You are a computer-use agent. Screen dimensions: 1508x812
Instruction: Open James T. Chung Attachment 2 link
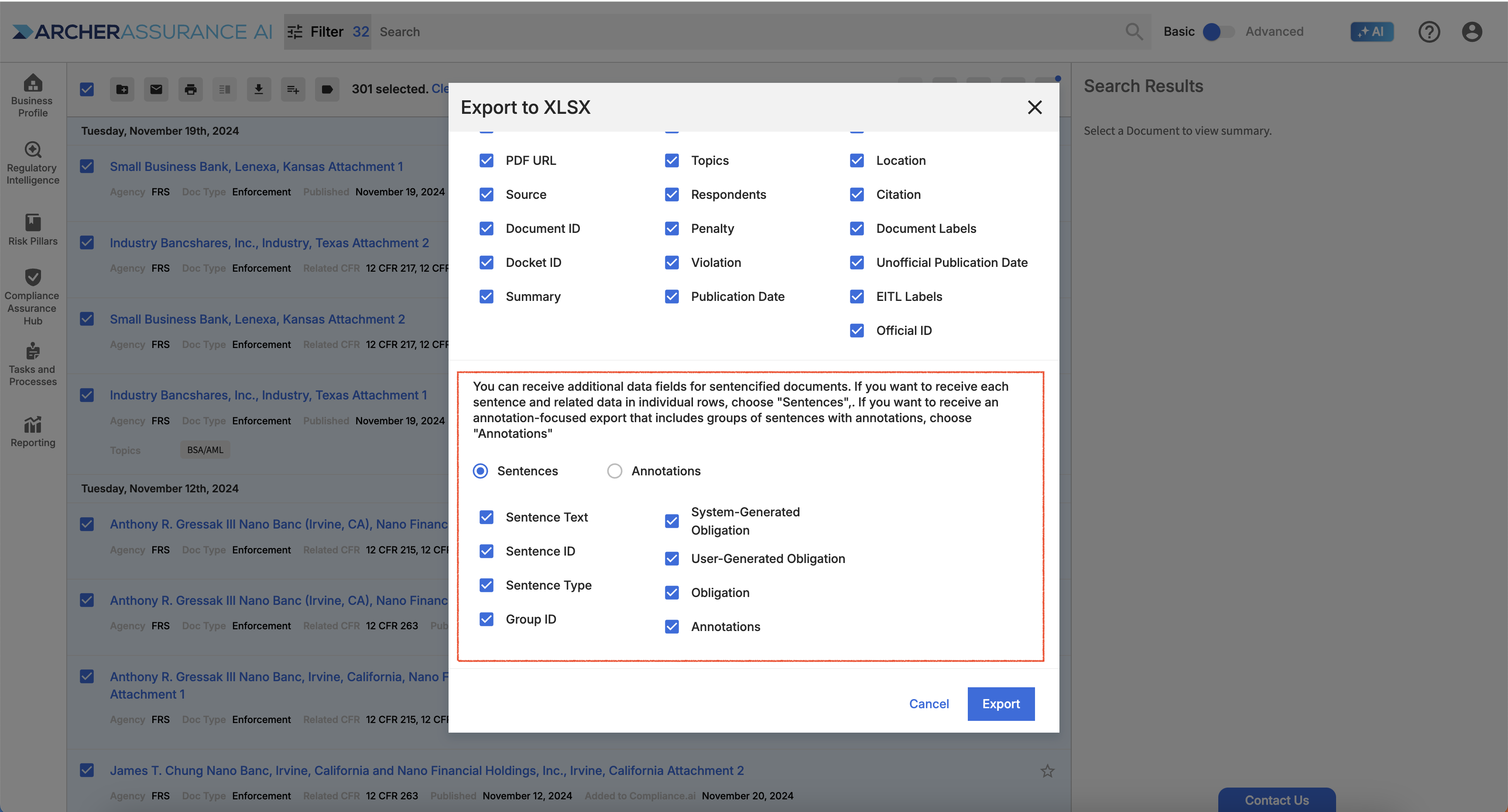[427, 771]
